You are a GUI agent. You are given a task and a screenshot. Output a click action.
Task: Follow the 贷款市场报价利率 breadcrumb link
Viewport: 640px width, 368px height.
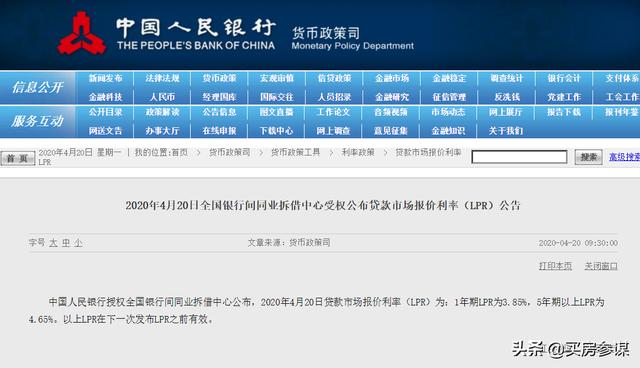click(428, 152)
